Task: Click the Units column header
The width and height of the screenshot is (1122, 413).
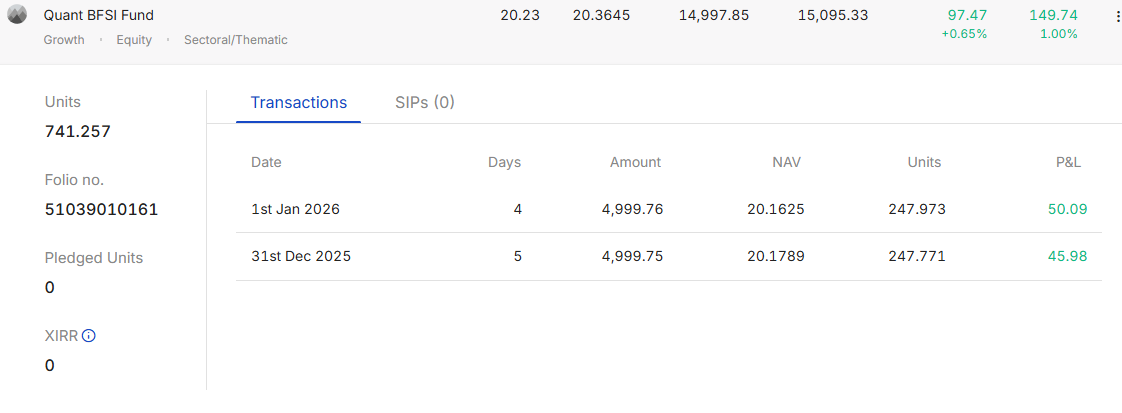Action: [x=924, y=162]
